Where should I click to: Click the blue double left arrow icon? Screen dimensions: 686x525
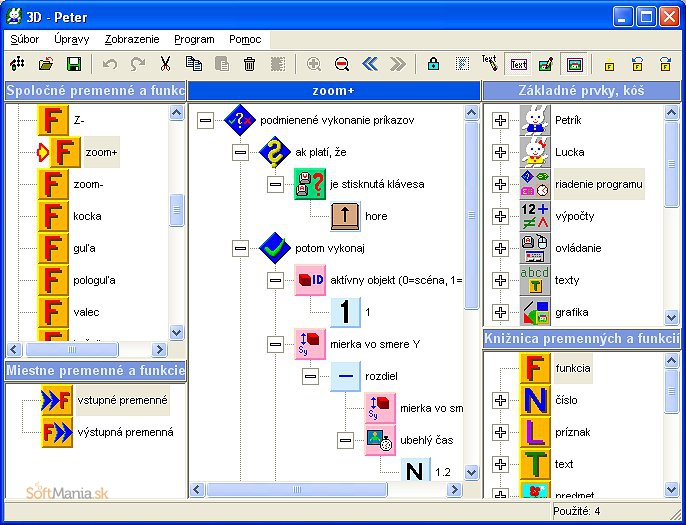pos(370,64)
